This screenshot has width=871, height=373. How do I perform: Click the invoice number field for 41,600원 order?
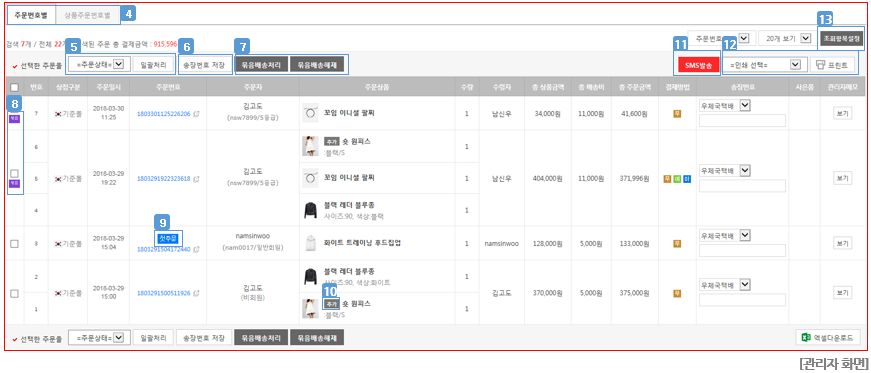tap(743, 121)
